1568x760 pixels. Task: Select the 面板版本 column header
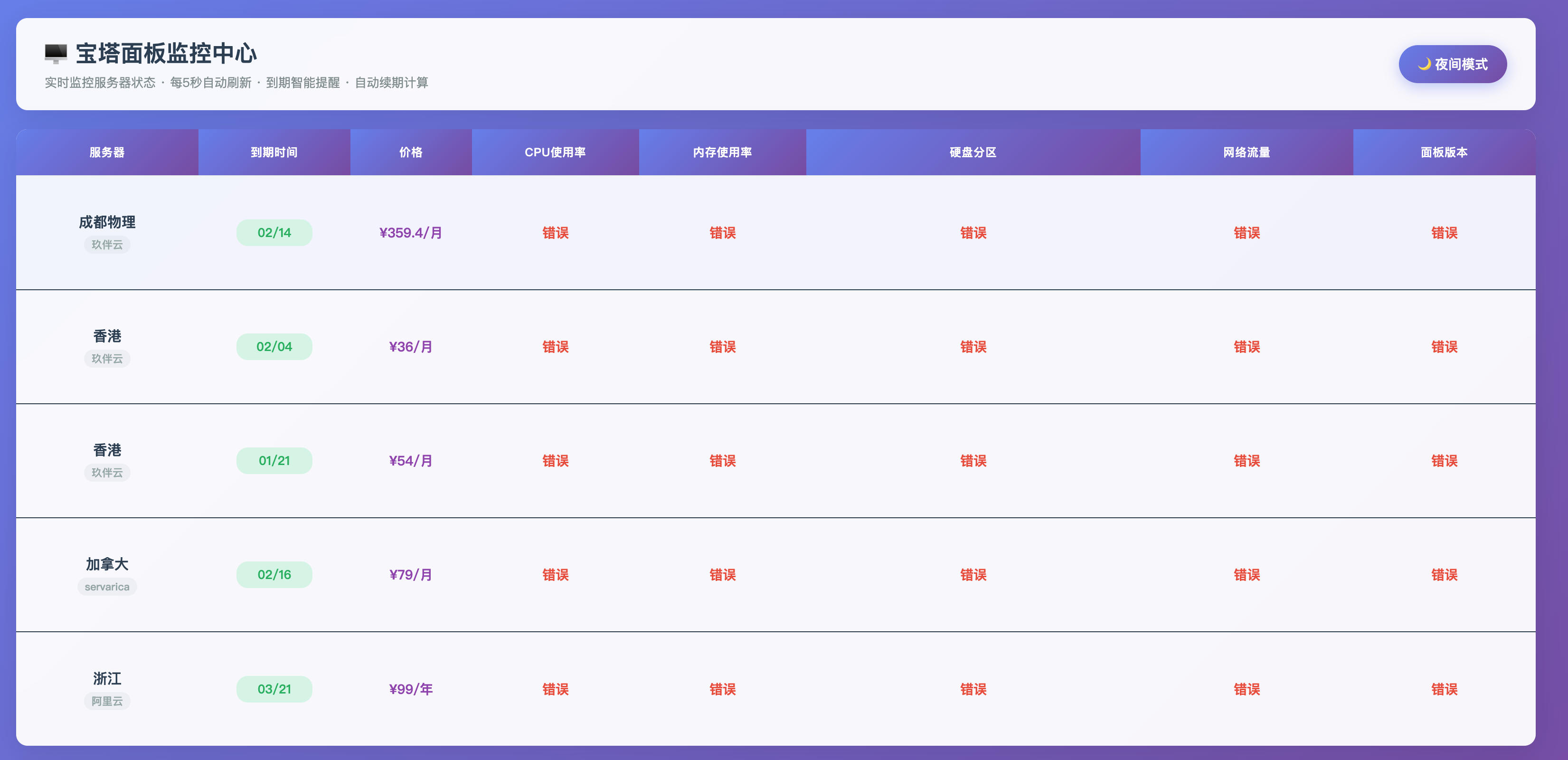click(x=1444, y=152)
